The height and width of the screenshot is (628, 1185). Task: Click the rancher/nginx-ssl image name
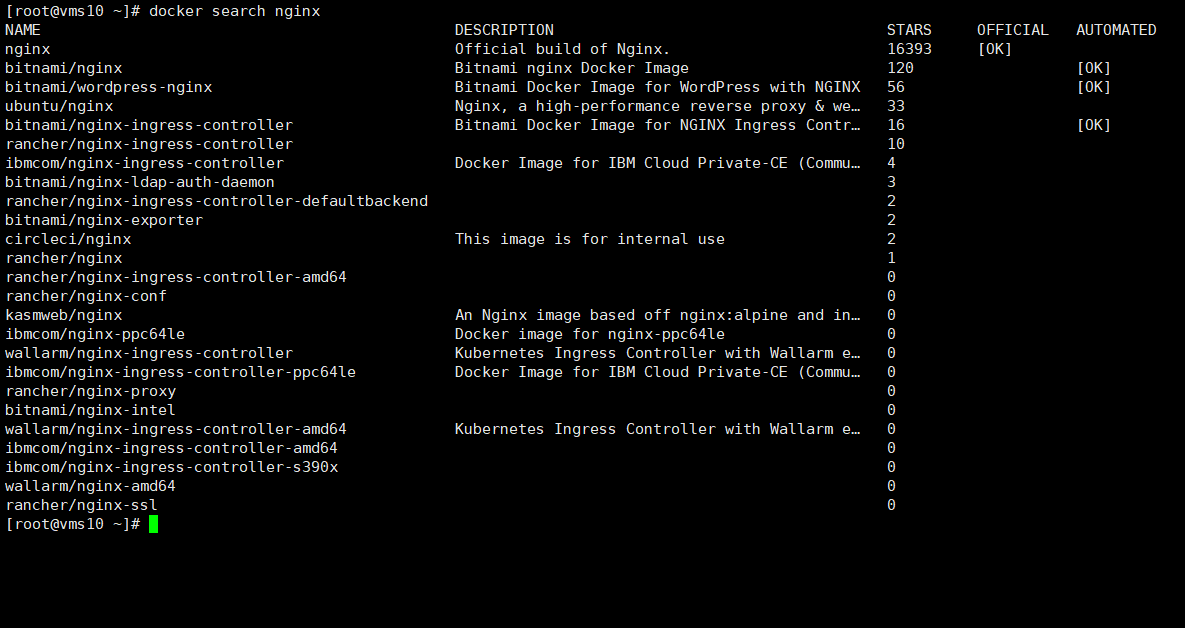(81, 505)
